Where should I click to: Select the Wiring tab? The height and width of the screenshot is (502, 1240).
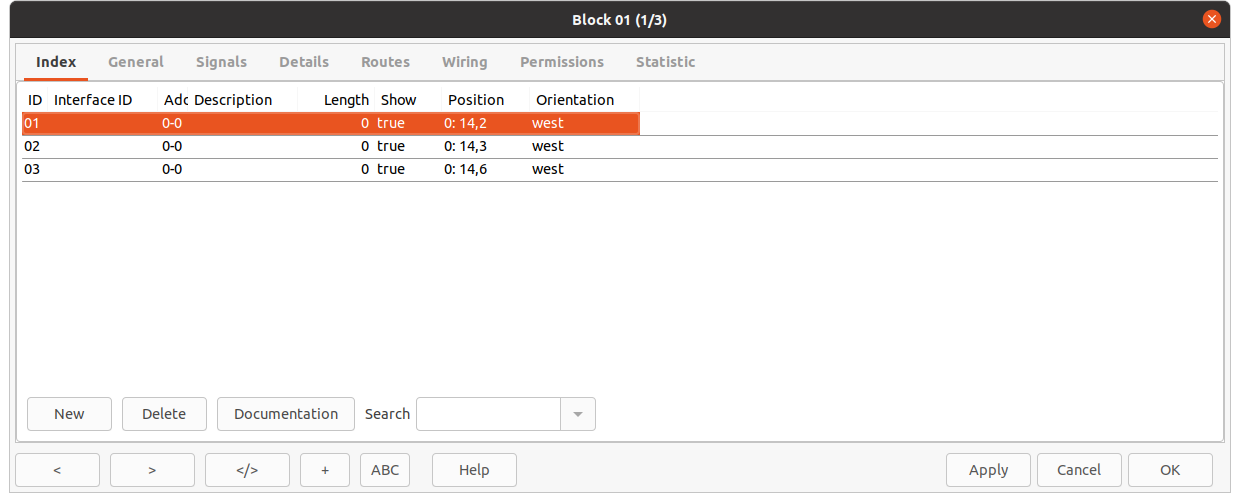point(464,62)
